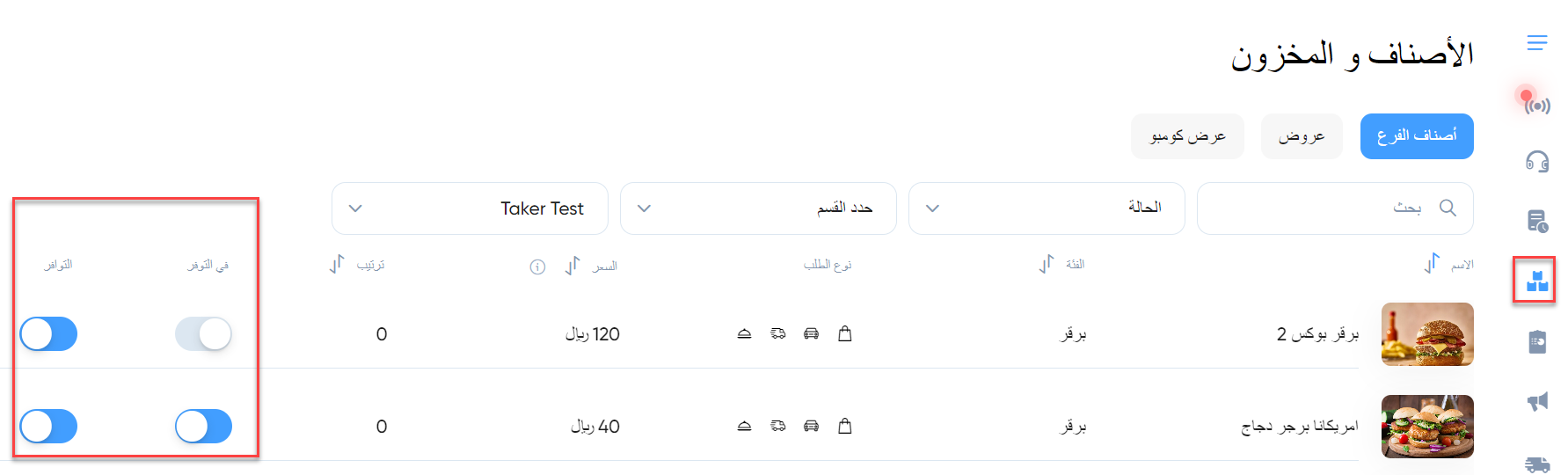
Task: Click the megaphone marketing icon
Action: tap(1536, 401)
